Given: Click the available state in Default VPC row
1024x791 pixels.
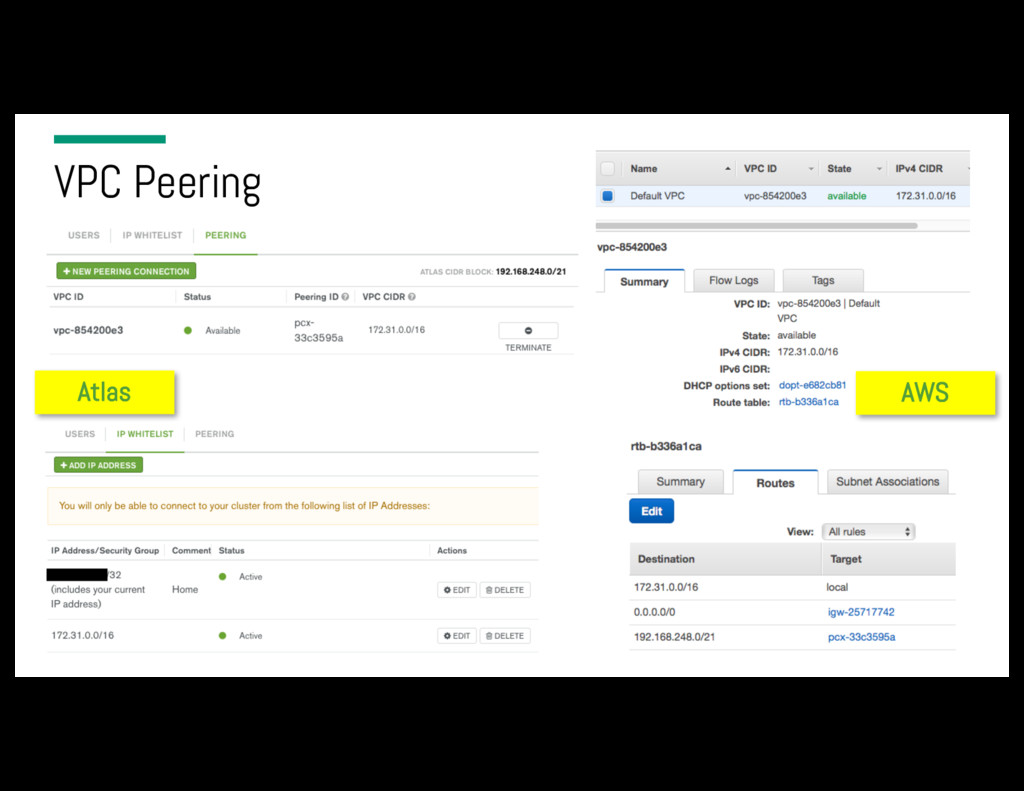Looking at the screenshot, I should tap(846, 196).
